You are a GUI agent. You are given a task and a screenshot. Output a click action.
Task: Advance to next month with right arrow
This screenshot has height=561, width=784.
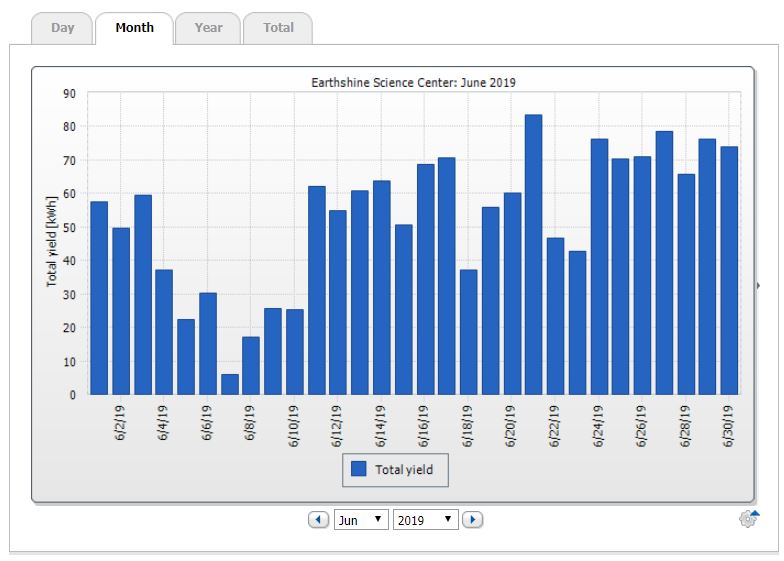click(x=473, y=520)
